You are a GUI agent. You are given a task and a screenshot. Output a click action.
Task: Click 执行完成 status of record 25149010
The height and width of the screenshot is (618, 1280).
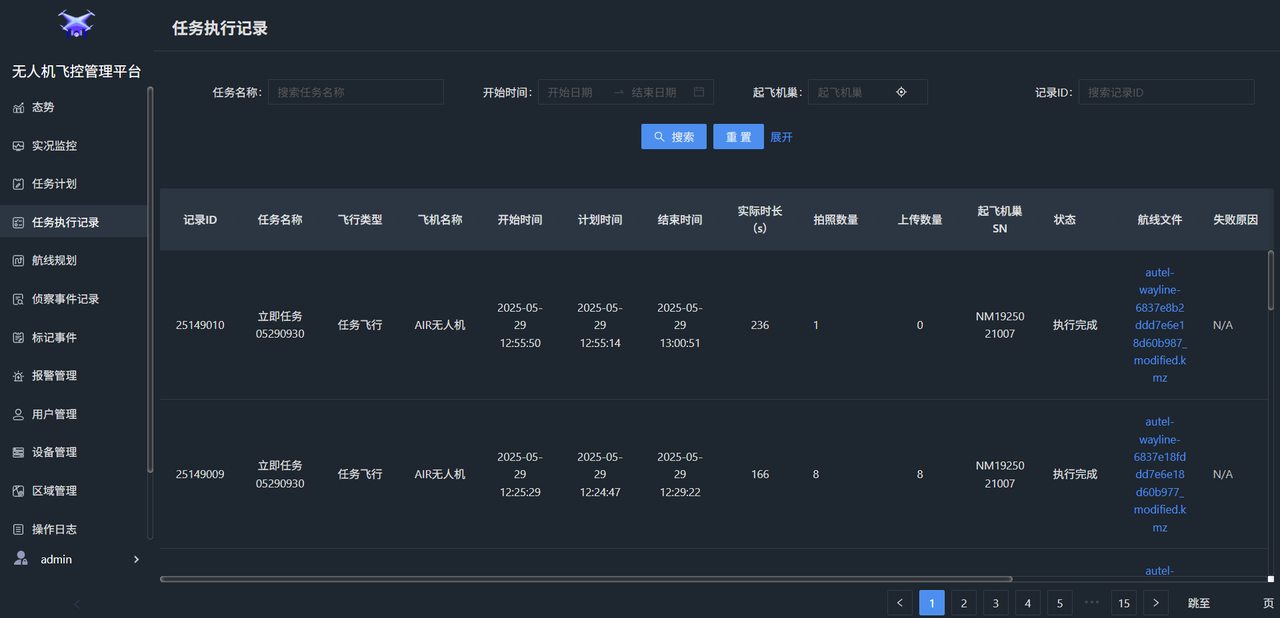click(x=1075, y=325)
